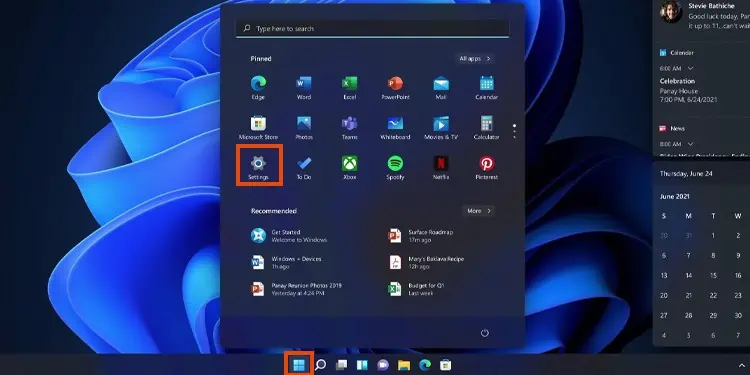Image resolution: width=750 pixels, height=375 pixels.
Task: Click the Thursday, June 24 date header
Action: [x=686, y=174]
